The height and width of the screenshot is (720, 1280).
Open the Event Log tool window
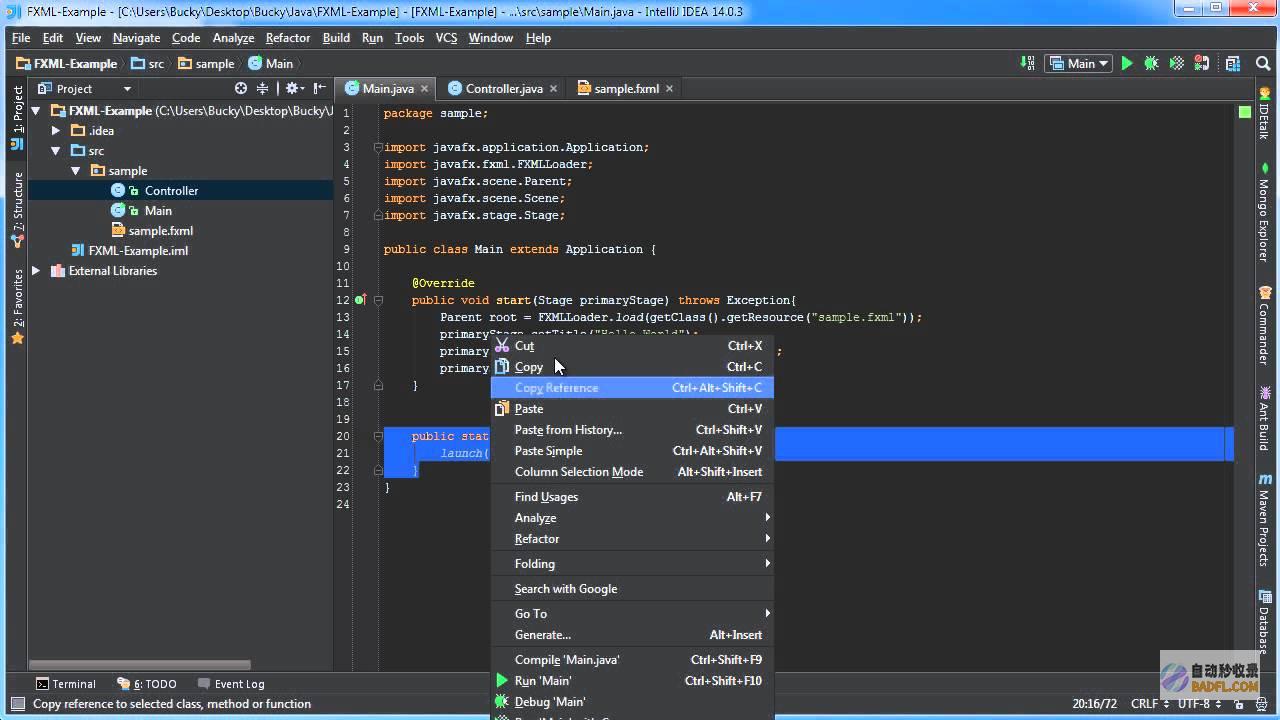[231, 684]
